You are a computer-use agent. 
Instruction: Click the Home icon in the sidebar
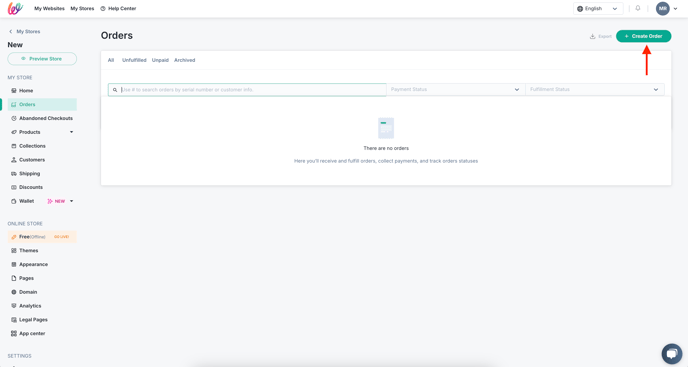14,90
